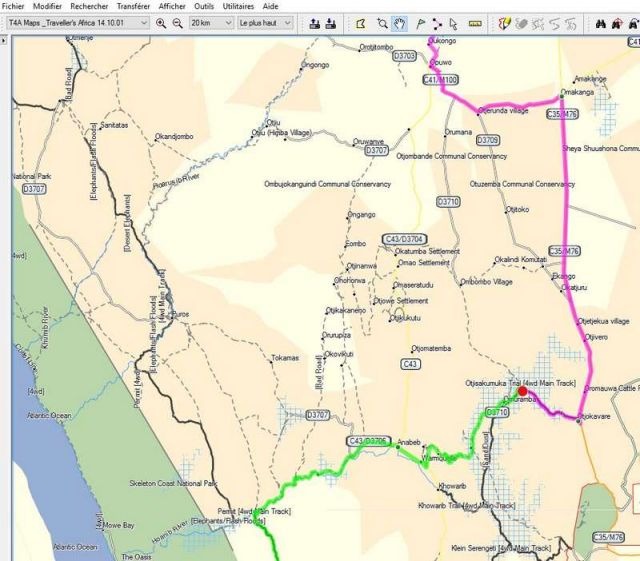The image size is (640, 561).
Task: Select the Waypoint flag tool
Action: pos(420,24)
